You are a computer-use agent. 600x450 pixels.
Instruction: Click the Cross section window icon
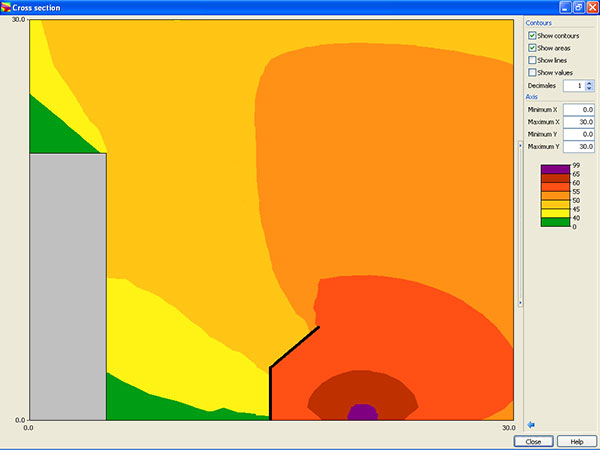[6, 7]
